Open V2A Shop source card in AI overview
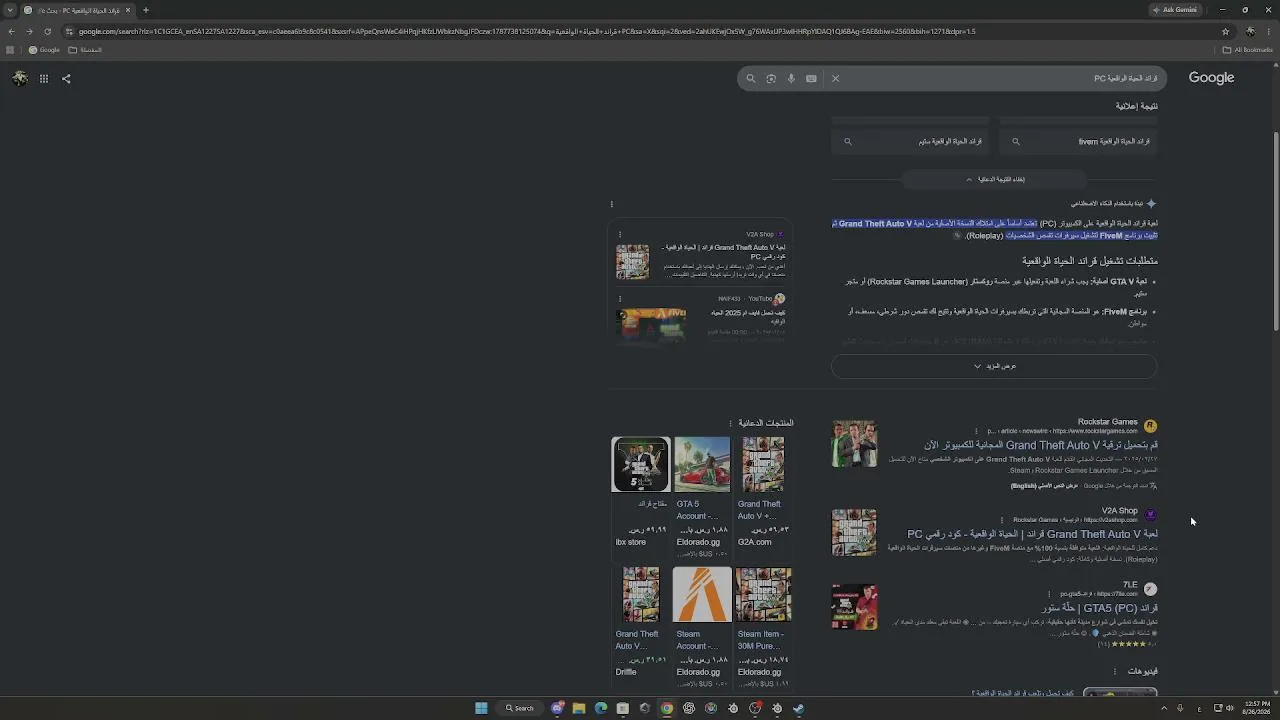 700,255
